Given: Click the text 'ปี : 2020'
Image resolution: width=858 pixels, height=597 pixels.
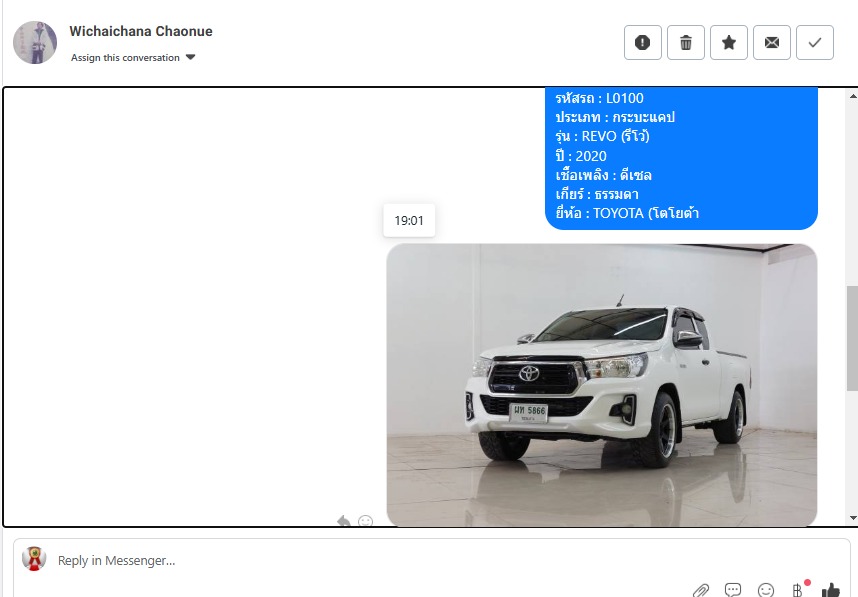Looking at the screenshot, I should (x=581, y=156).
